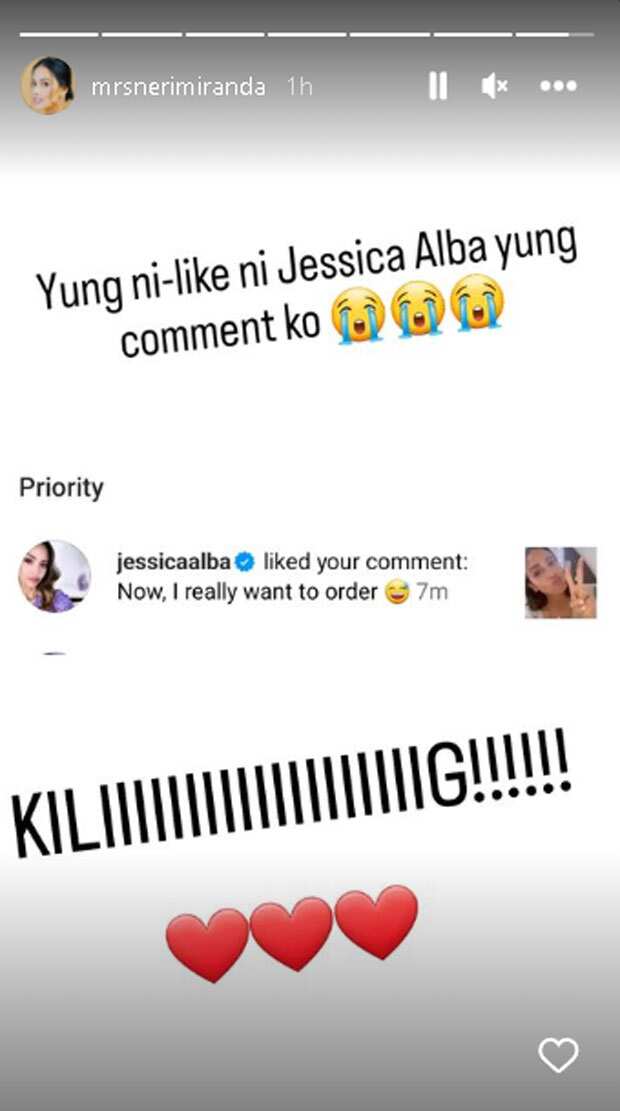Viewport: 620px width, 1111px height.
Task: Tap the crying emoji stickers
Action: [x=418, y=312]
